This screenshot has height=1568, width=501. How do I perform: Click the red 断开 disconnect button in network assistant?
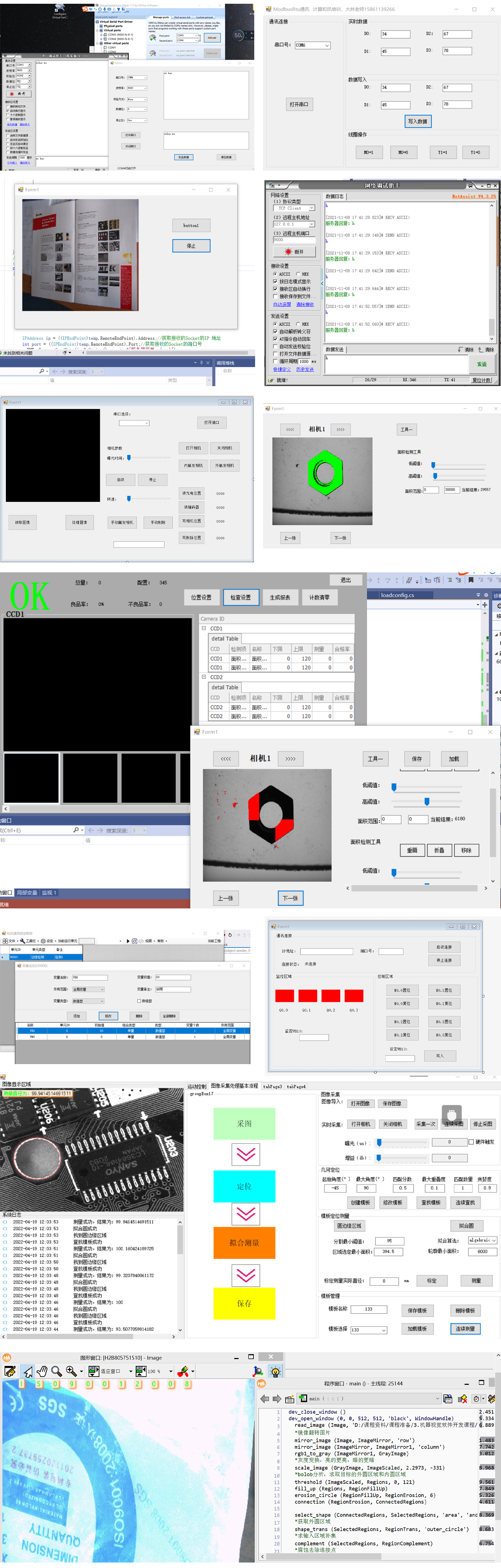coord(294,251)
